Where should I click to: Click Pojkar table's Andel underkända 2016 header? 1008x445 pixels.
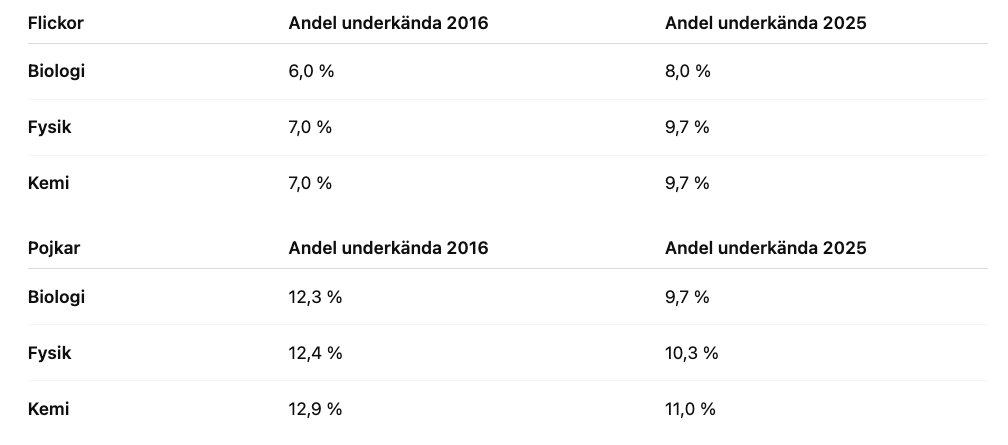coord(388,248)
